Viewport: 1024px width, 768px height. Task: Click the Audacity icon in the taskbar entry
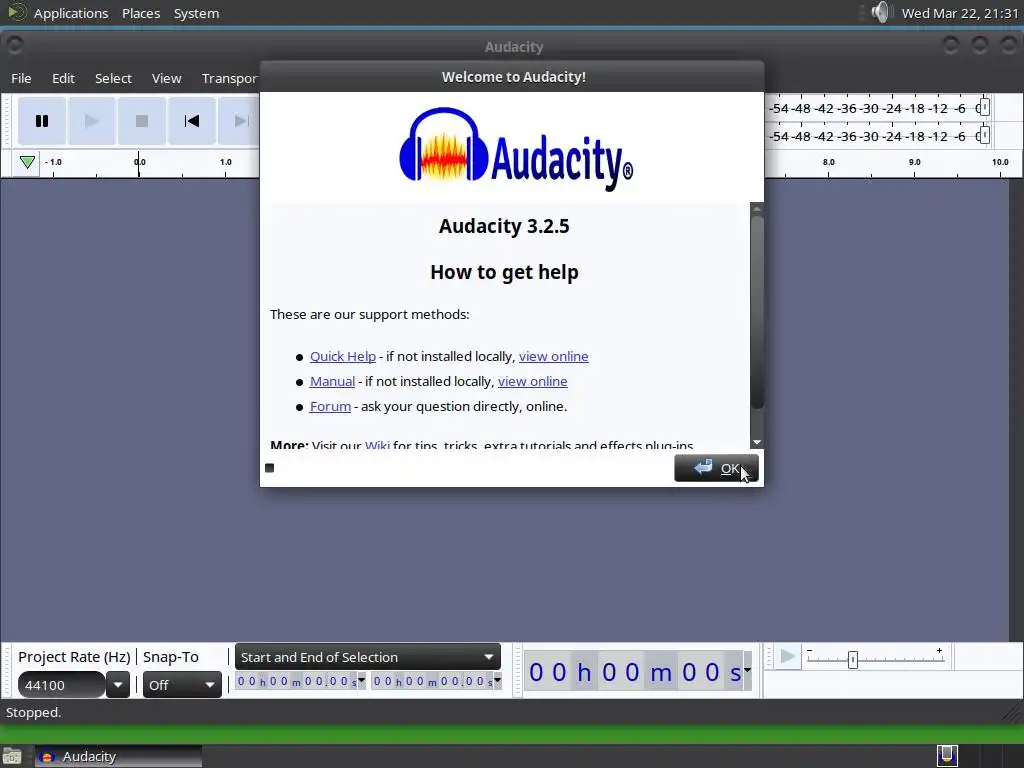tap(47, 757)
